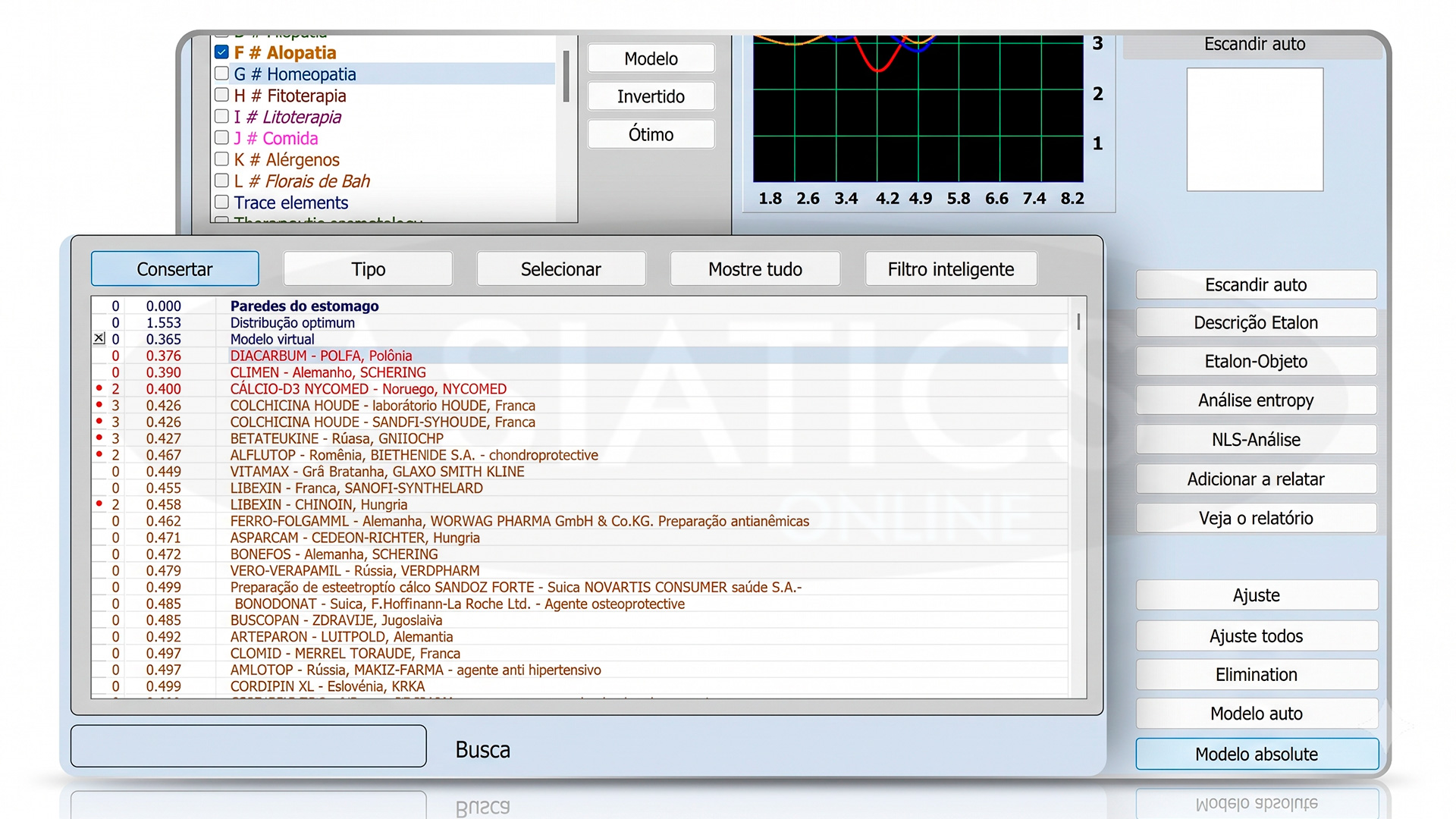Enable the K # Alérgenos checkbox
The image size is (1456, 819).
(221, 159)
